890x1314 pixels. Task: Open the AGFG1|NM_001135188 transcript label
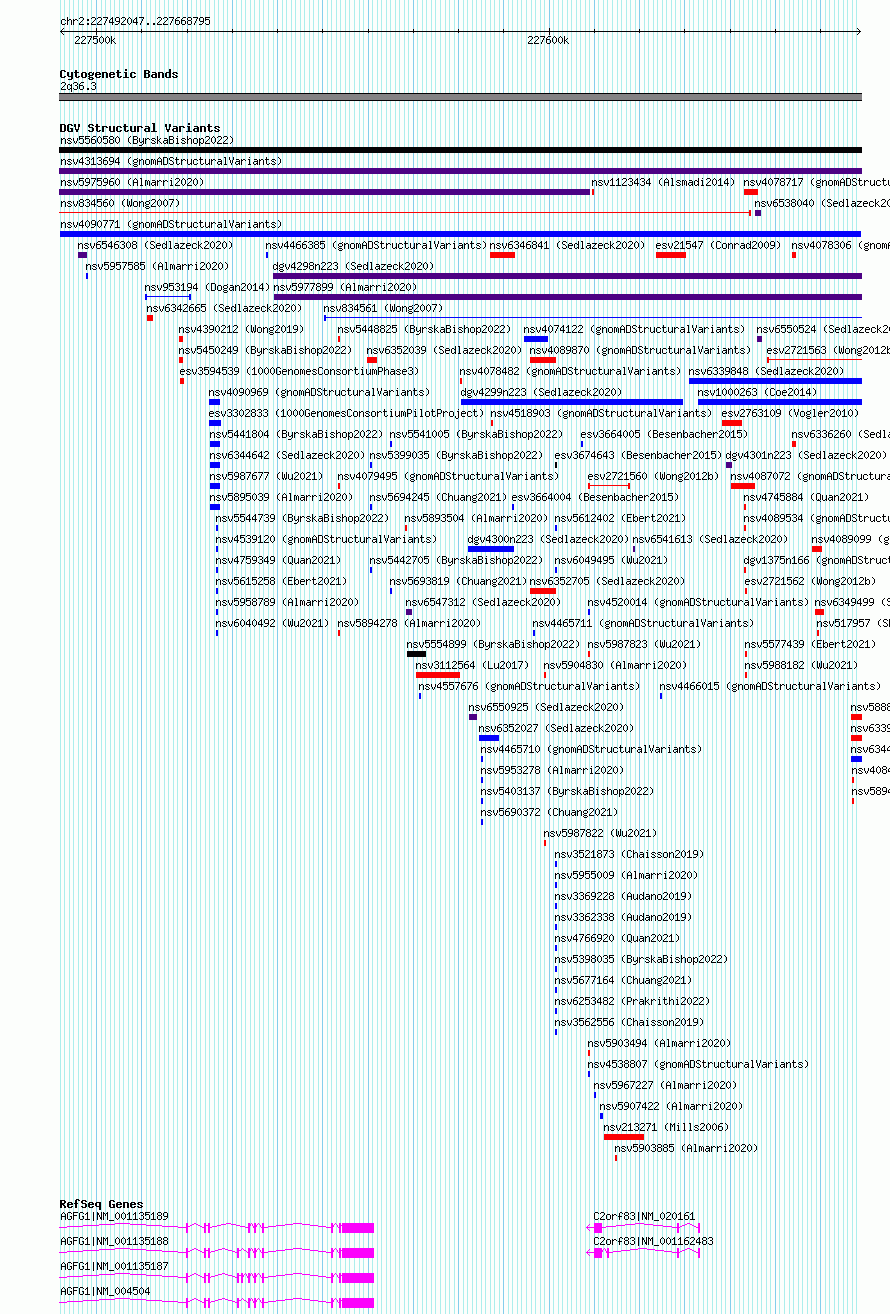[x=115, y=1241]
